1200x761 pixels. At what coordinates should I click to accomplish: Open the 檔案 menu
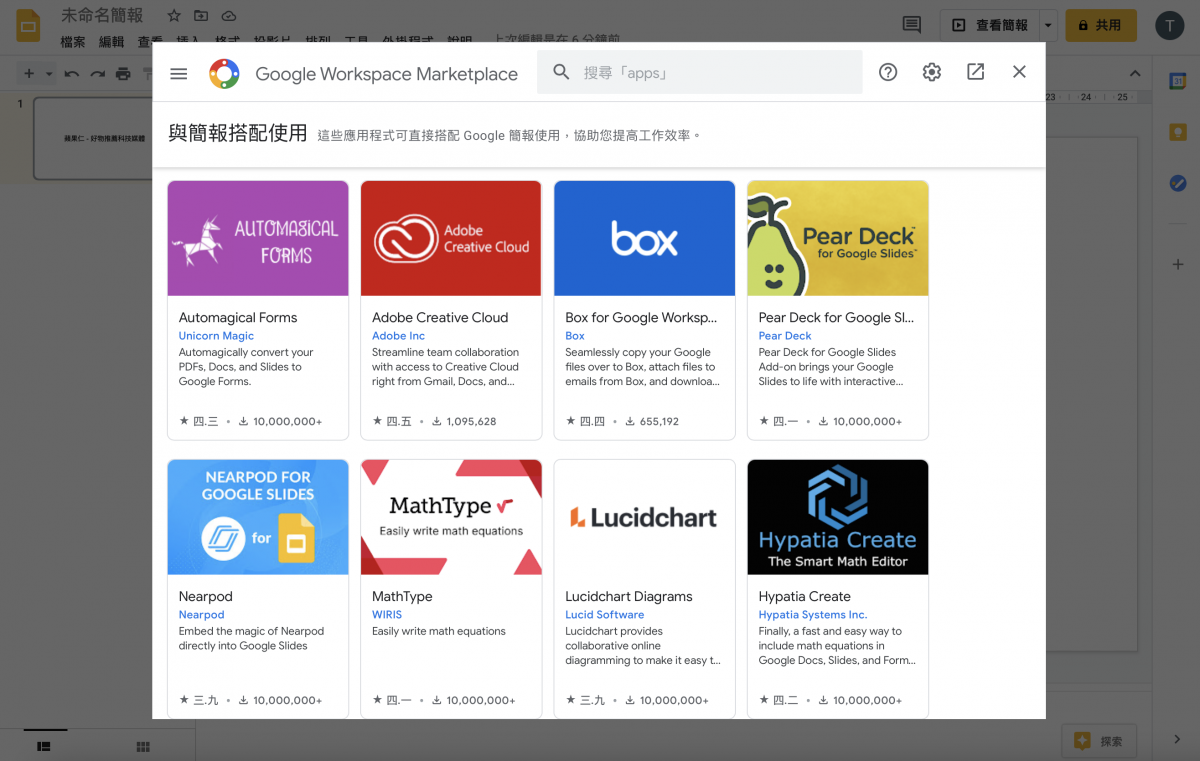tap(72, 42)
